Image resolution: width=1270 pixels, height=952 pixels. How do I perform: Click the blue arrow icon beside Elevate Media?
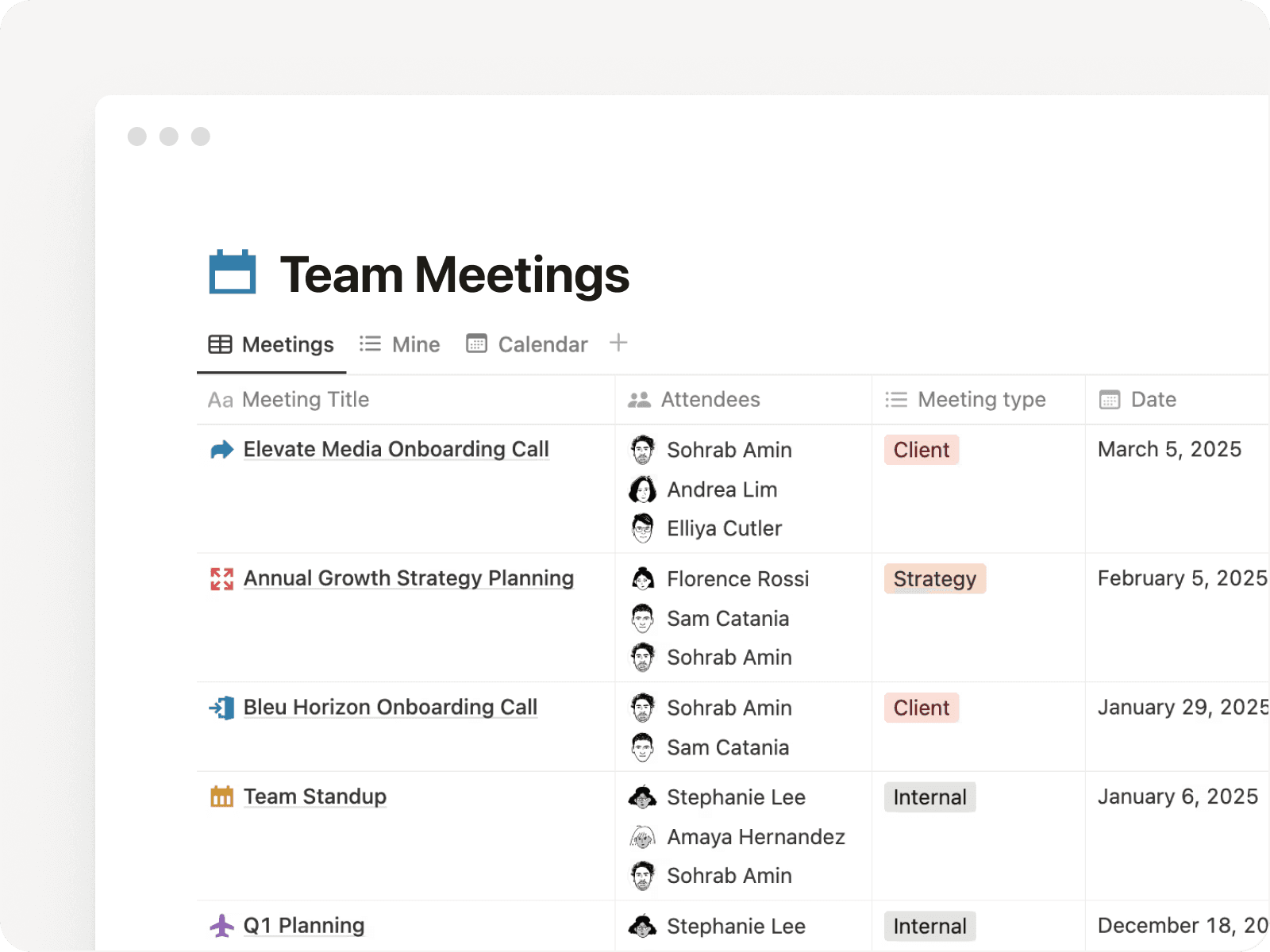(221, 450)
